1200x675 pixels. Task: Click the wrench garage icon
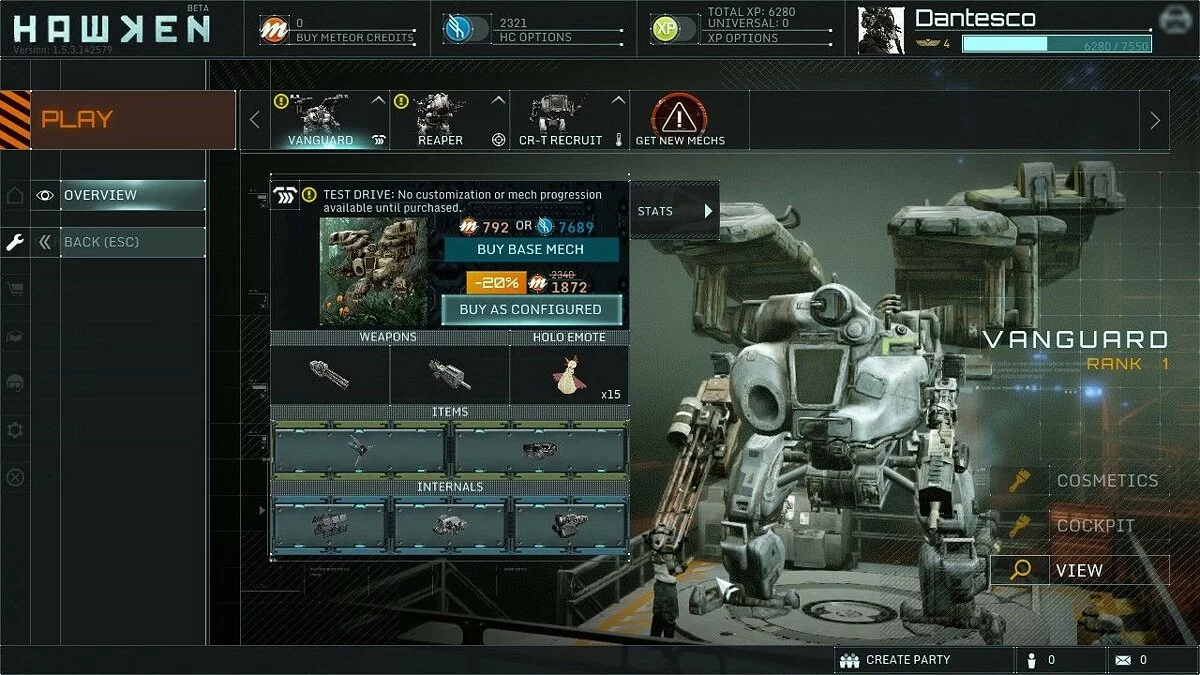pyautogui.click(x=15, y=242)
